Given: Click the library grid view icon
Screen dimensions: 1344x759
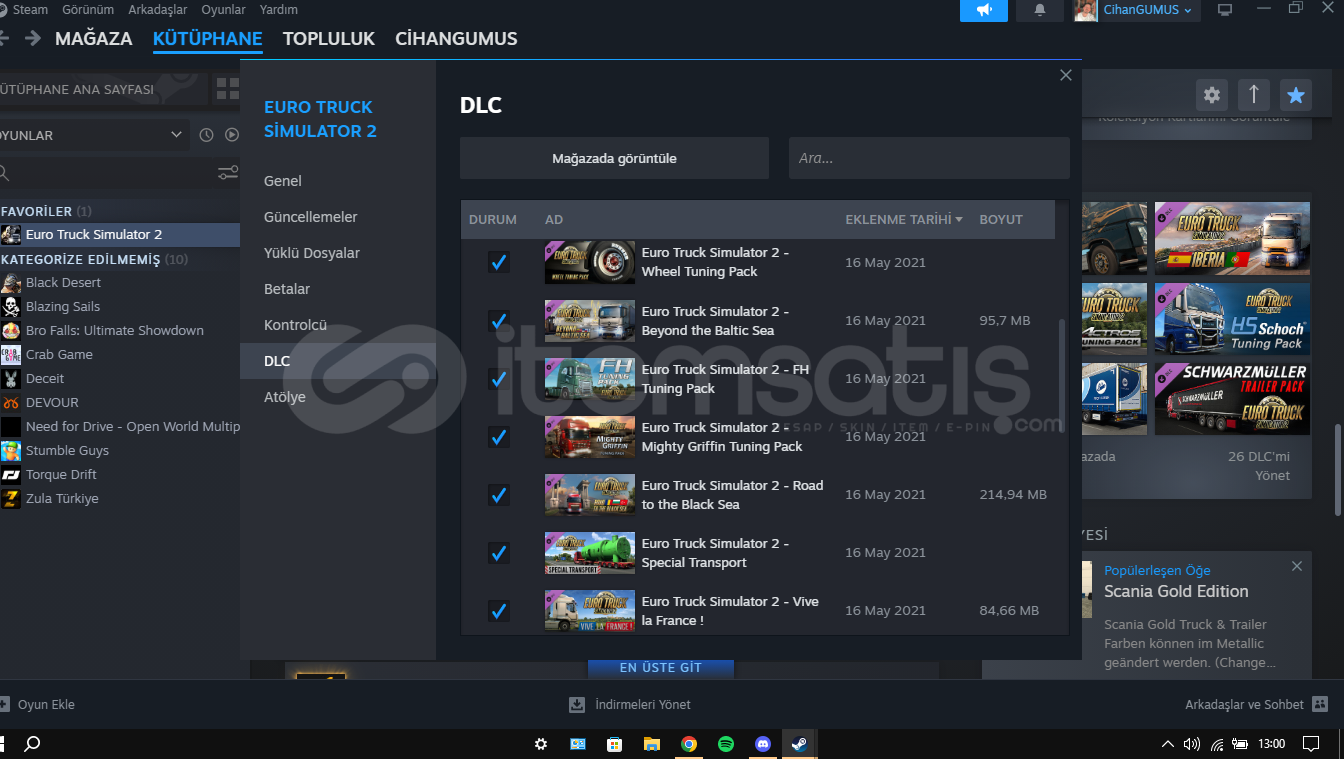Looking at the screenshot, I should (x=227, y=89).
